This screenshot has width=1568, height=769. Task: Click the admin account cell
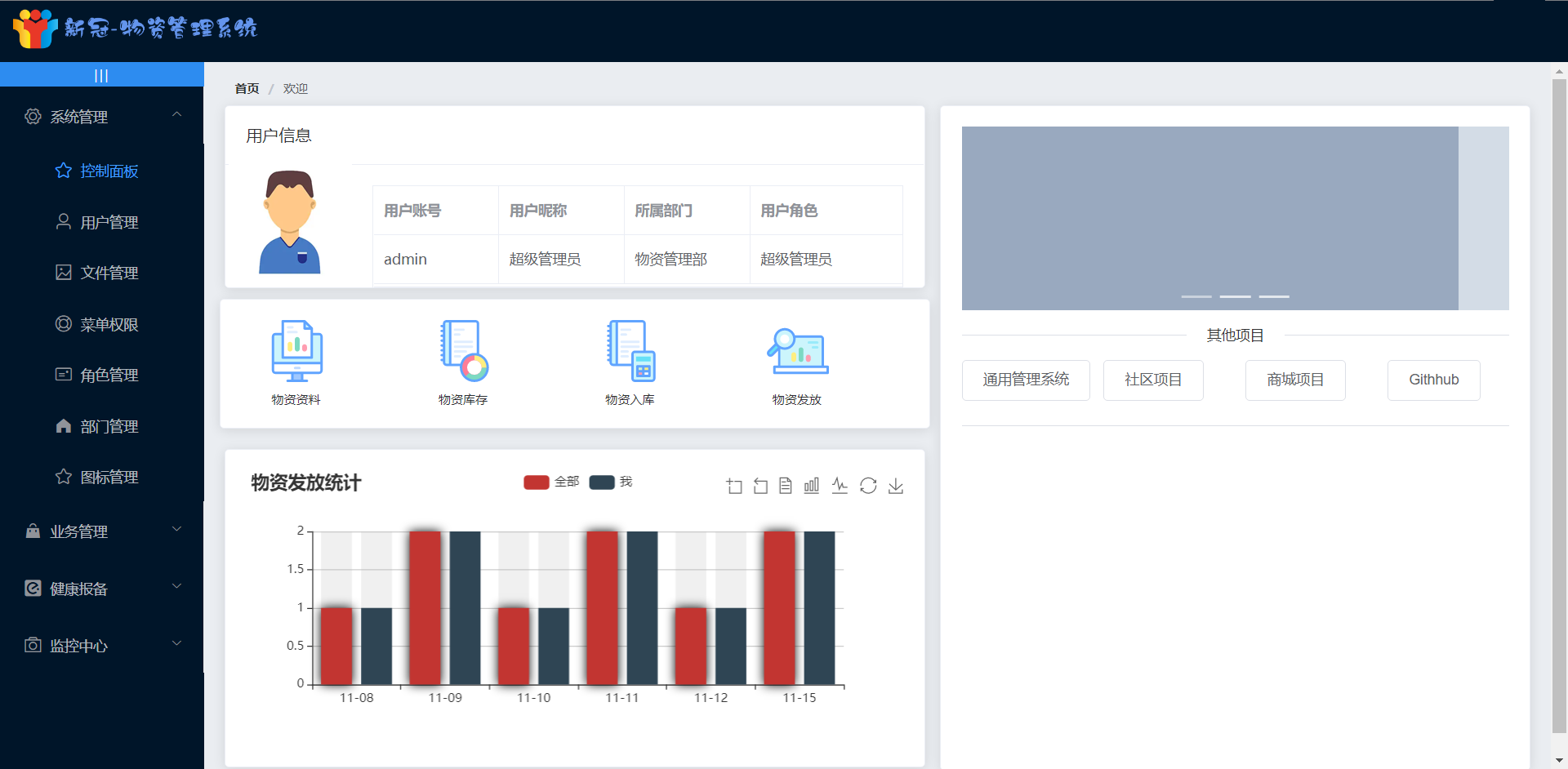pyautogui.click(x=435, y=259)
